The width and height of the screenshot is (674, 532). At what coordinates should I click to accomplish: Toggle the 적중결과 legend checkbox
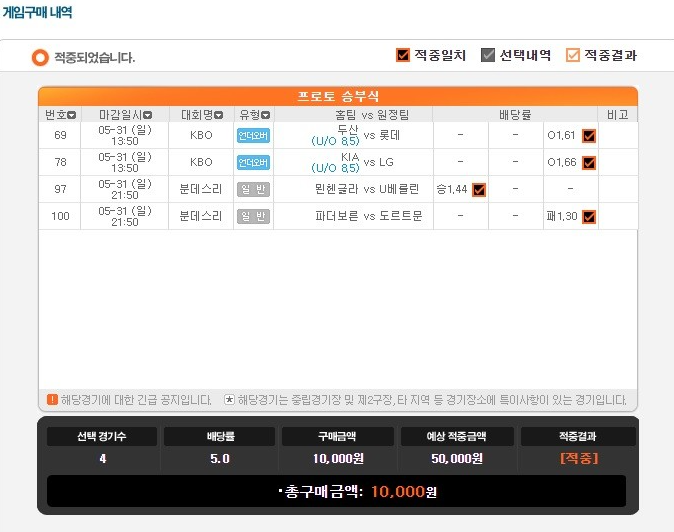pos(573,55)
